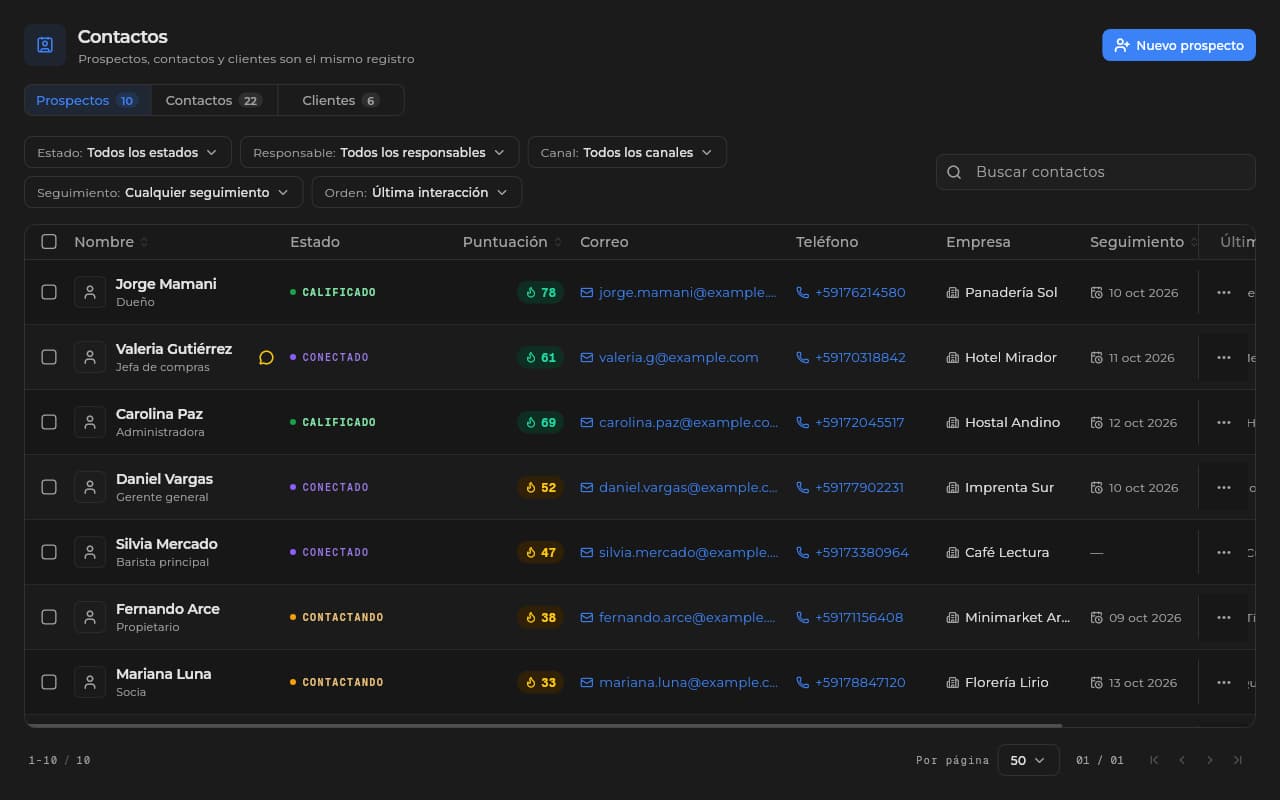Image resolution: width=1280 pixels, height=800 pixels.
Task: Go to next page arrow
Action: pos(1210,760)
